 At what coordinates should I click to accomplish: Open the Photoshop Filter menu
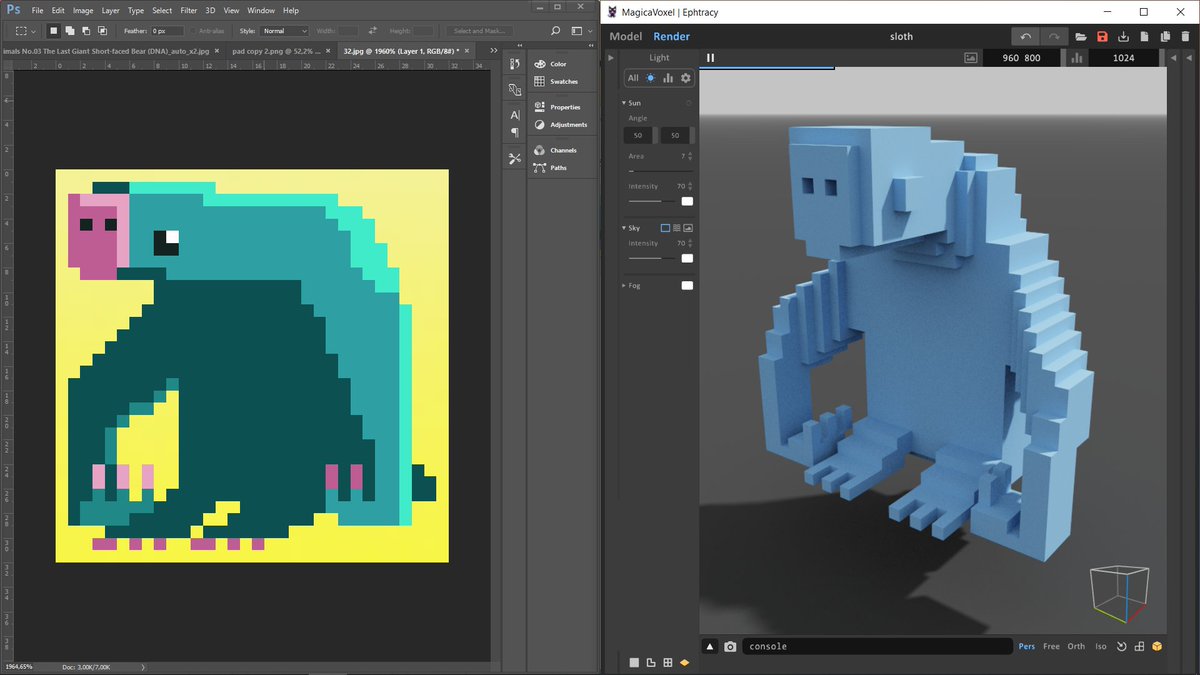coord(188,10)
